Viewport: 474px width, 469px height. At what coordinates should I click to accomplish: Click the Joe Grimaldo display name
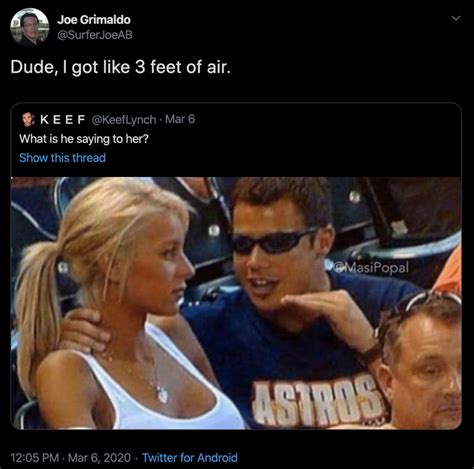click(x=94, y=20)
